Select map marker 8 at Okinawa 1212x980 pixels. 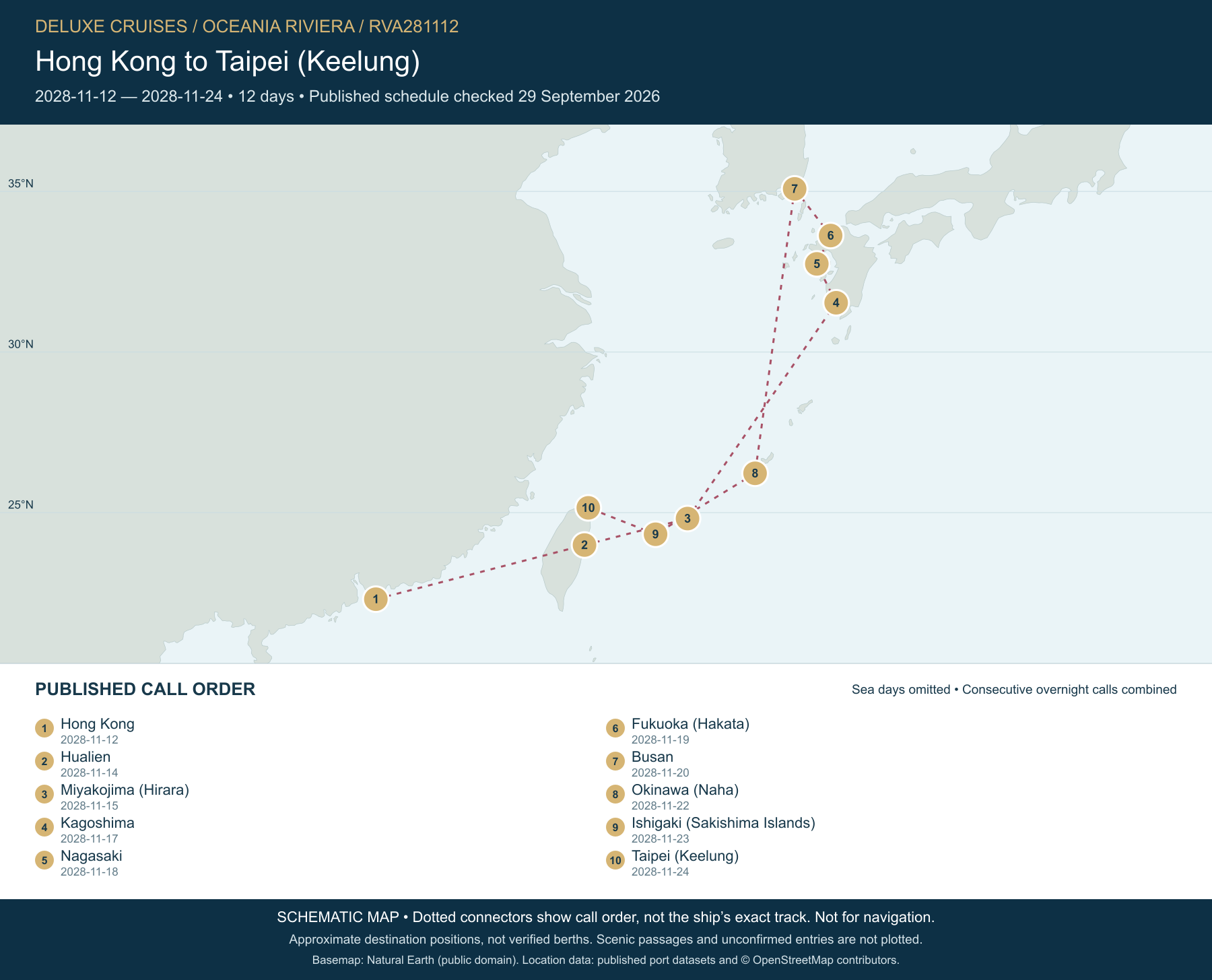pos(755,473)
